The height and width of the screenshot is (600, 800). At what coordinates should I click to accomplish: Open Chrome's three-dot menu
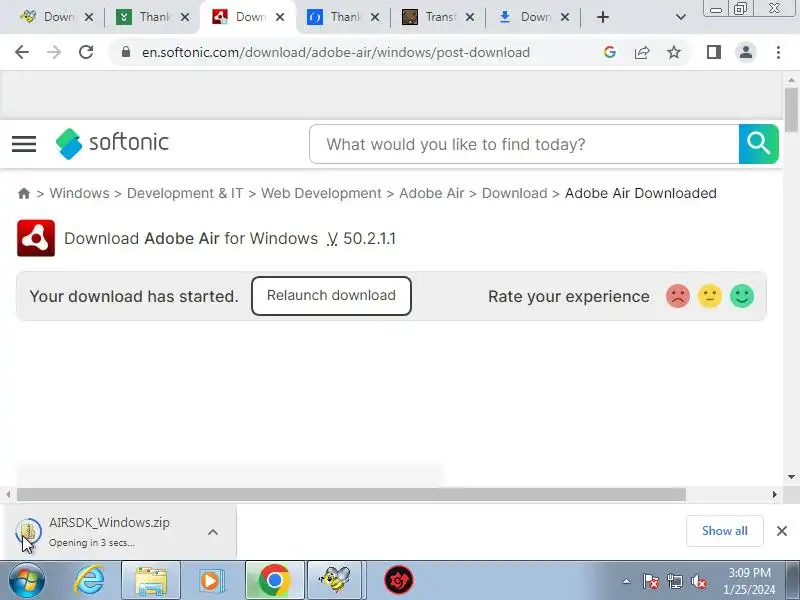point(778,52)
